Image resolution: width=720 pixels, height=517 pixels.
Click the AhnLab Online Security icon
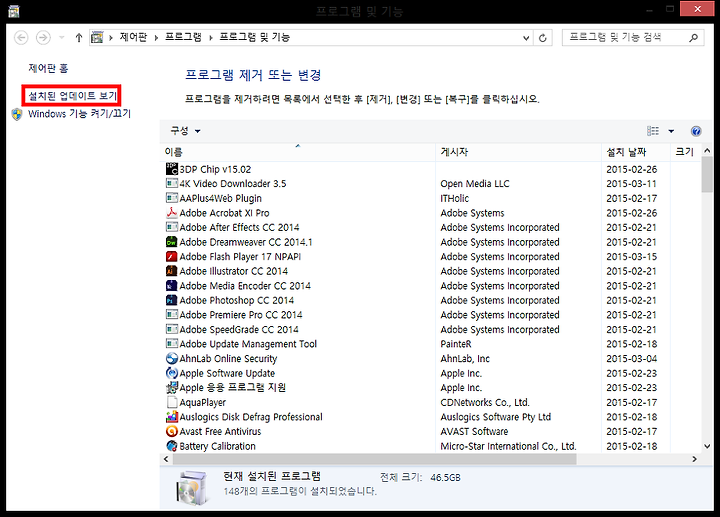172,359
